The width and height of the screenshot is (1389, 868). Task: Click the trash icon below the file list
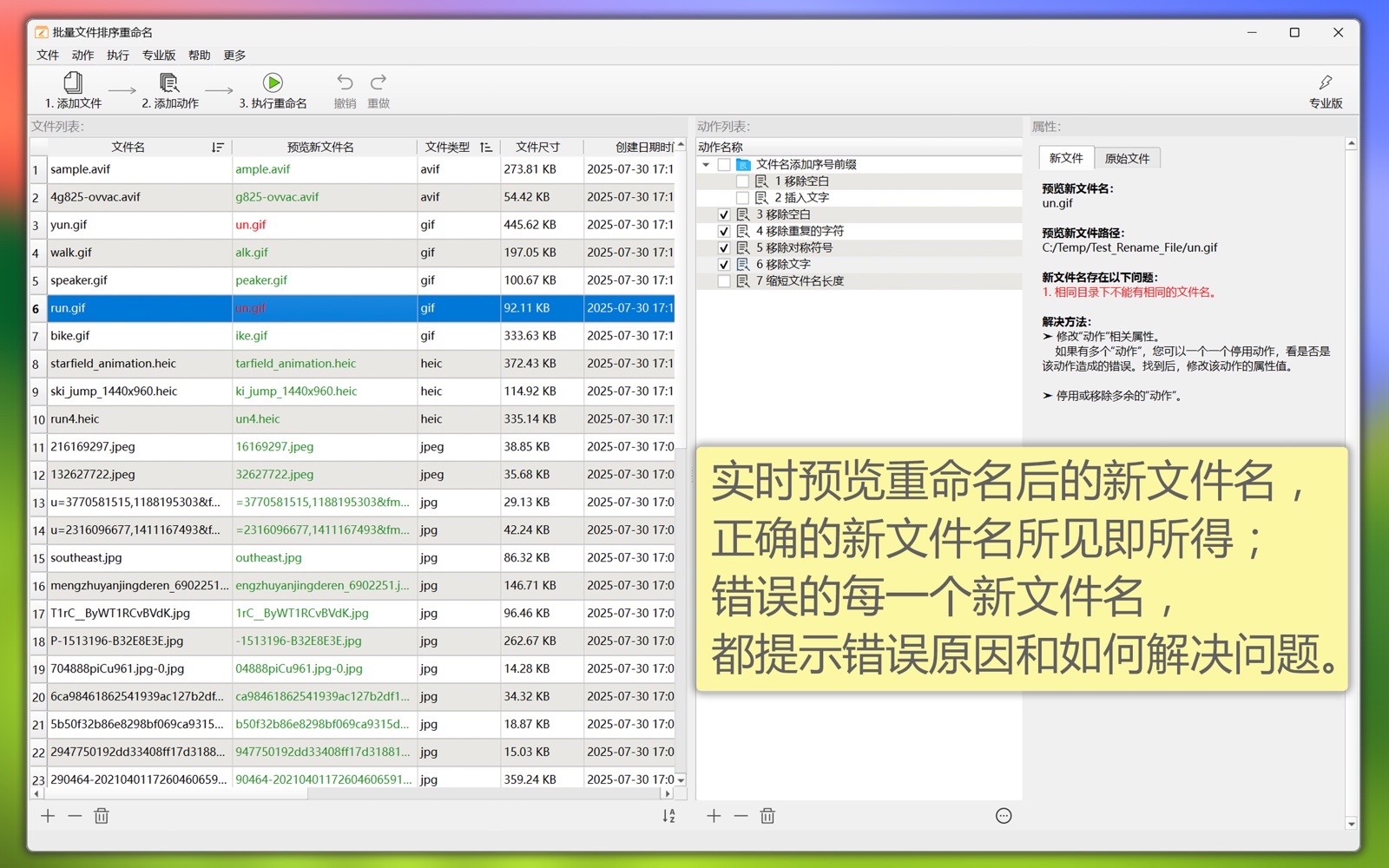pos(102,816)
